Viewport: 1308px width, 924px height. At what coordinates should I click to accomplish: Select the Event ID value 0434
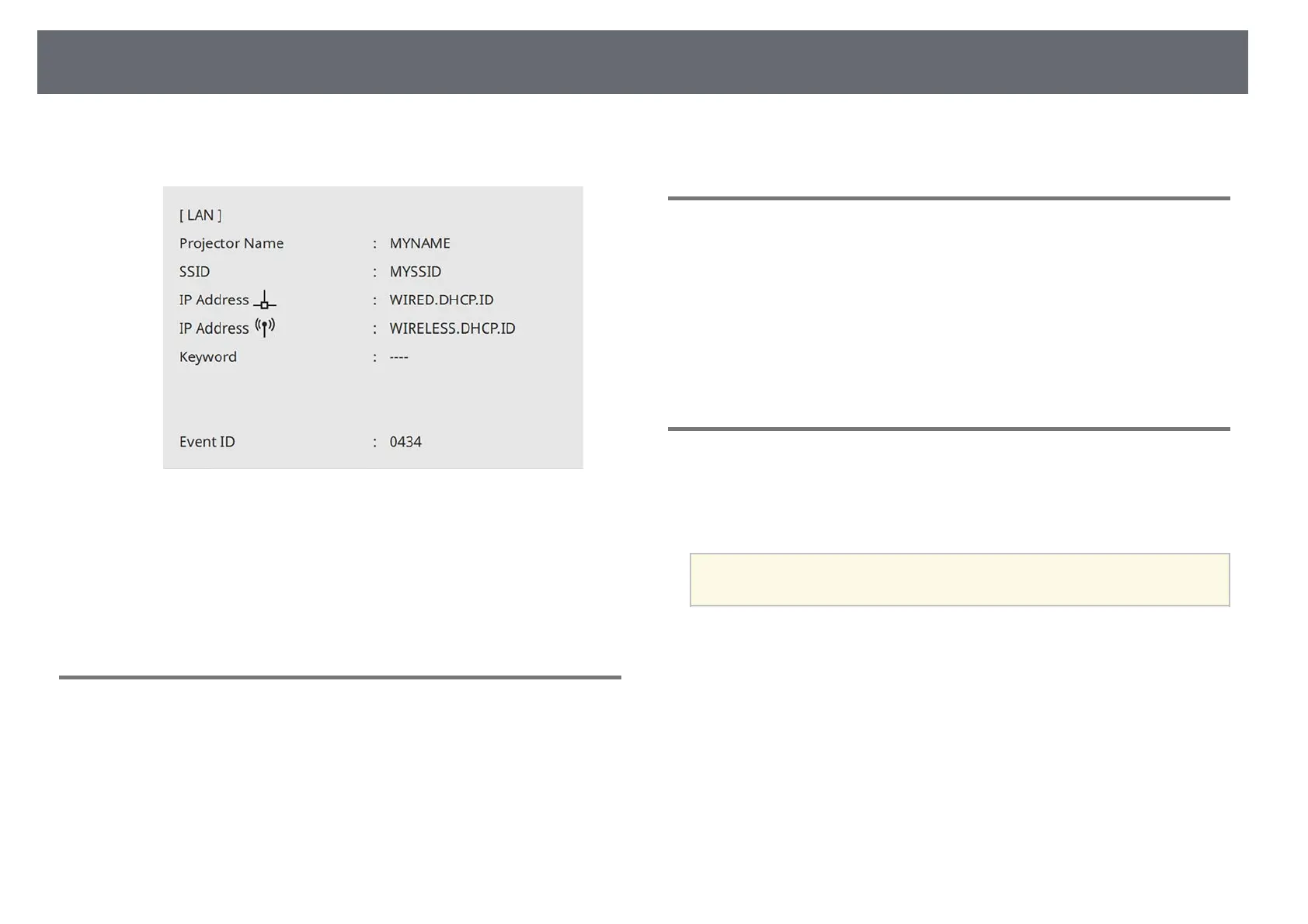(x=405, y=442)
